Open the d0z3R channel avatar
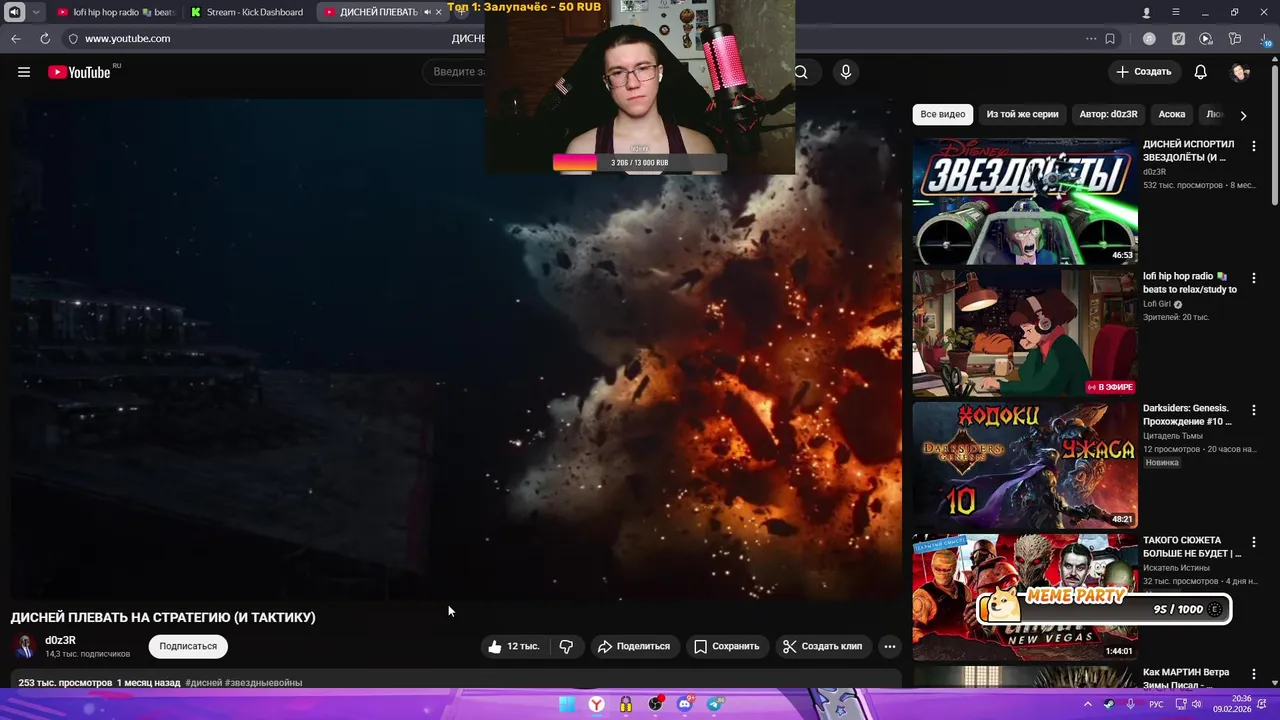1280x720 pixels. coord(25,646)
